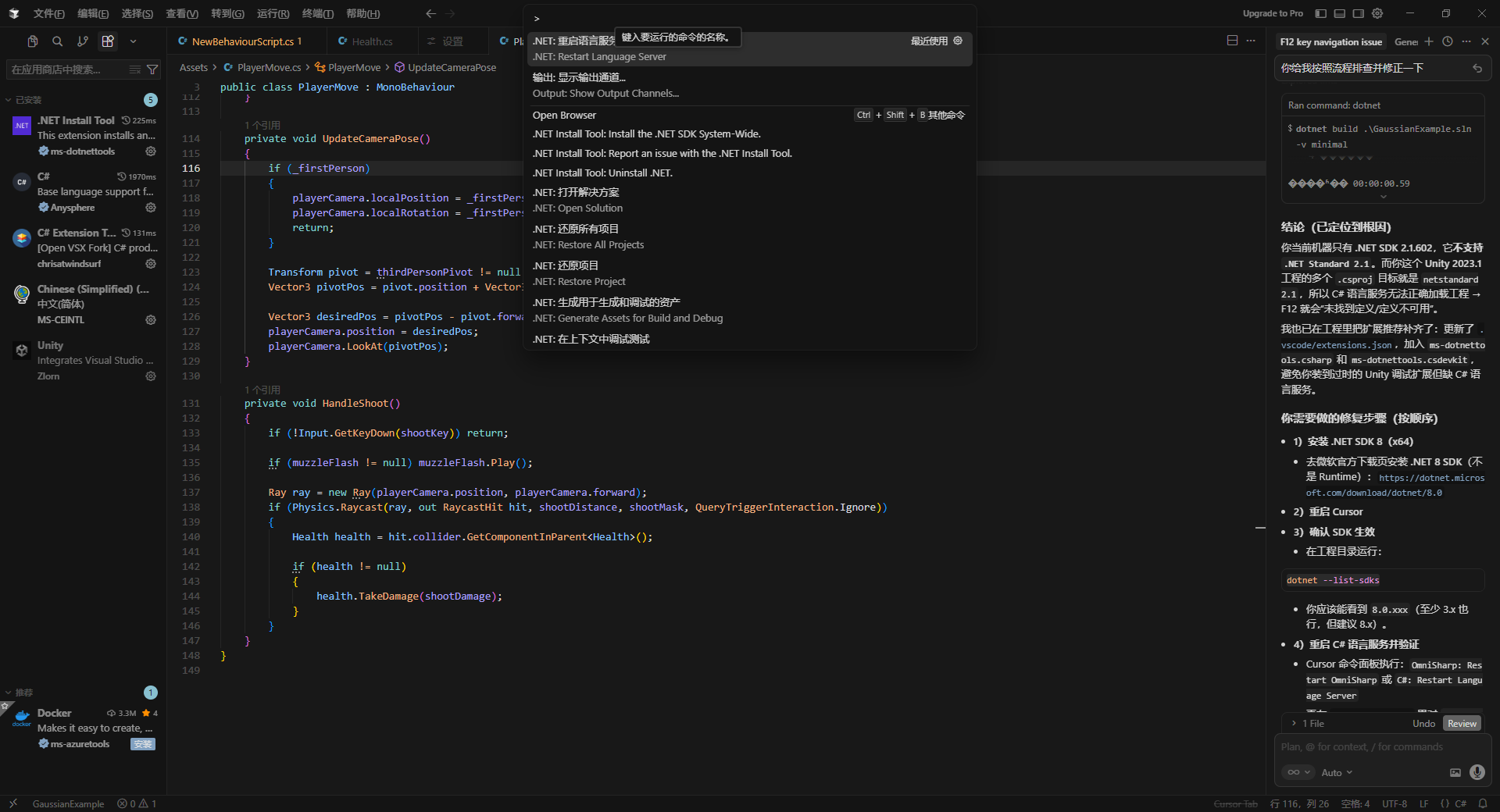Screen dimensions: 1500x812
Task: Open manage gear for C# extension
Action: [x=151, y=208]
